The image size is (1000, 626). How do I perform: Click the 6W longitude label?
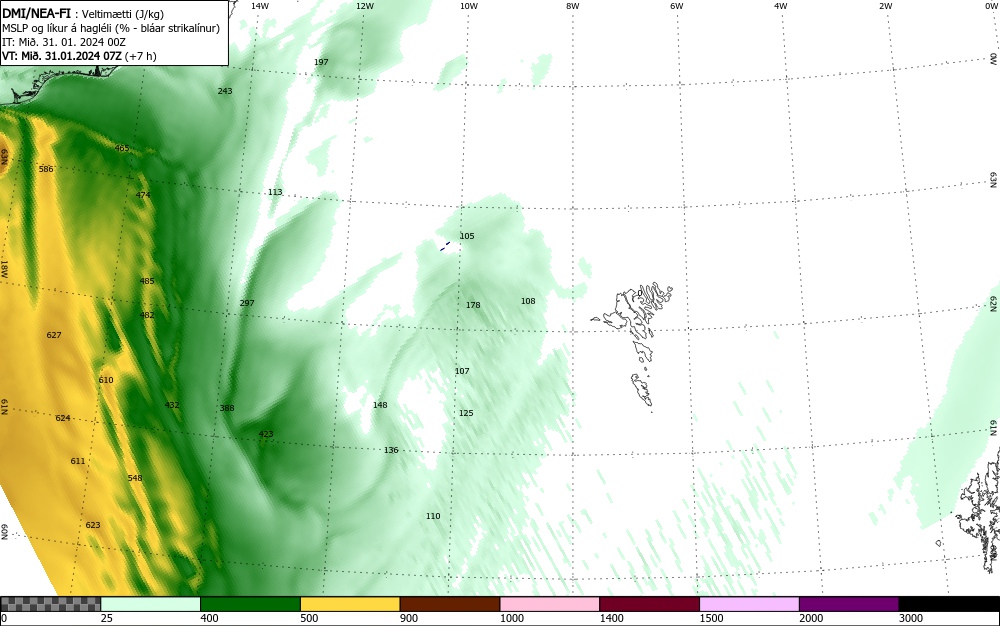coord(676,6)
